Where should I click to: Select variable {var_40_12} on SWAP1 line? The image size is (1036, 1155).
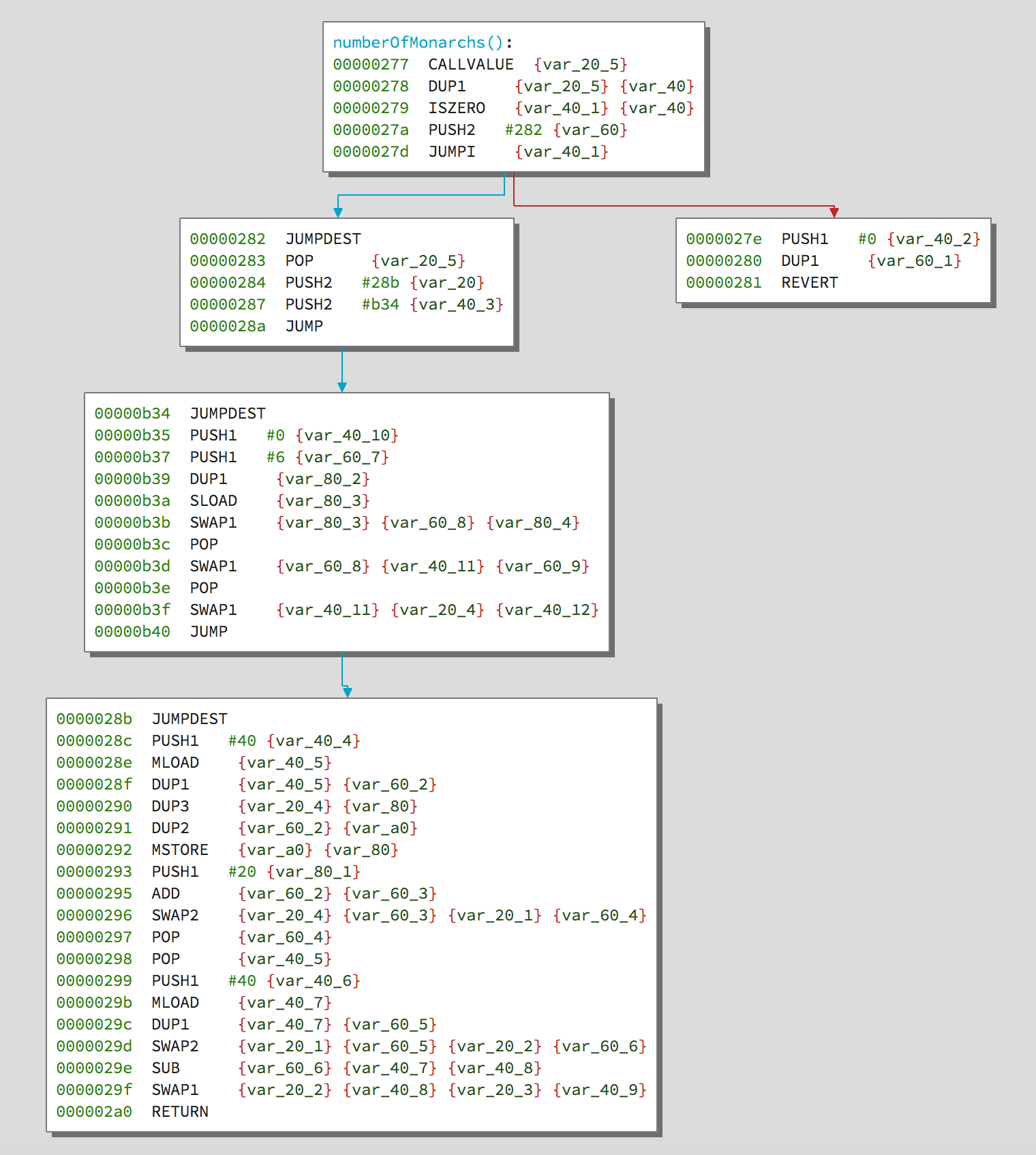(547, 610)
